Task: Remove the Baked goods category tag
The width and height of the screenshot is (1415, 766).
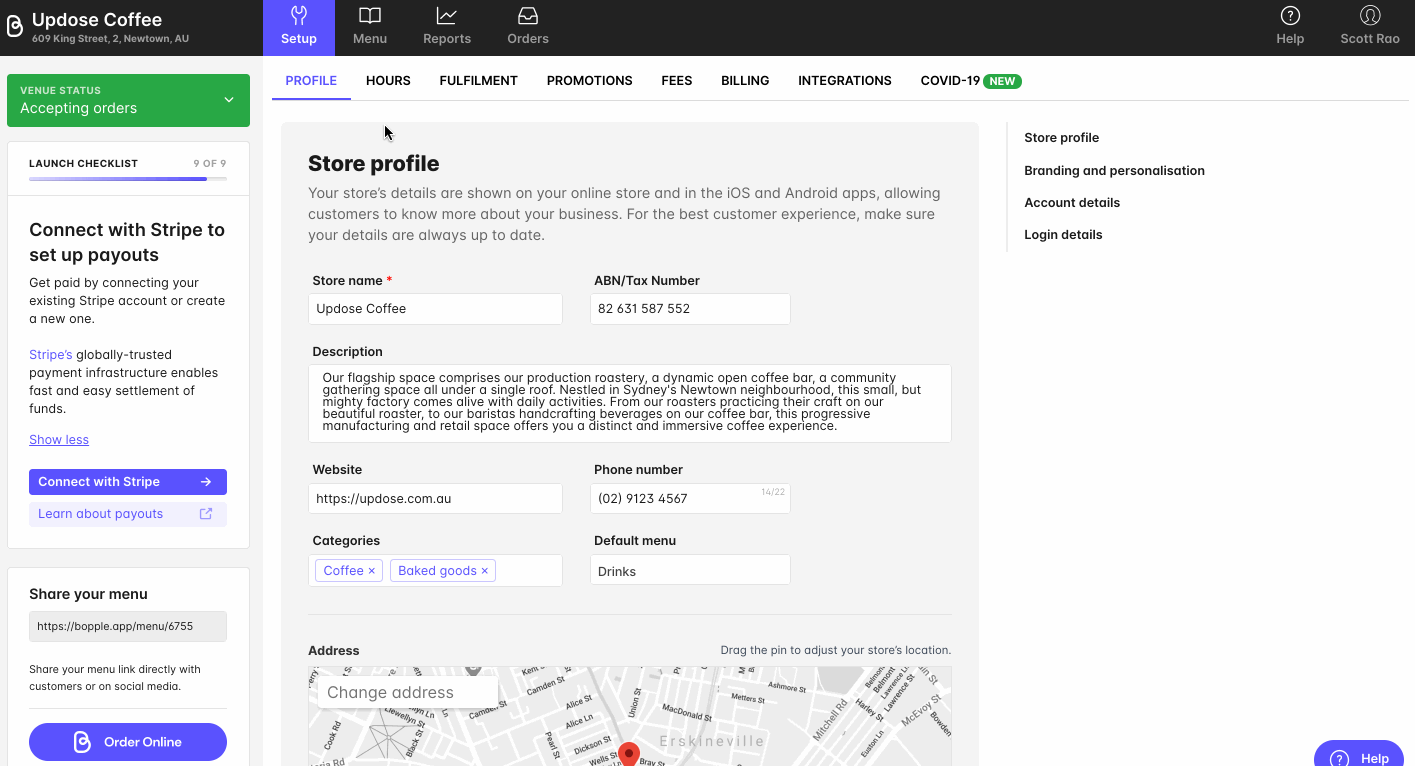Action: click(x=484, y=571)
